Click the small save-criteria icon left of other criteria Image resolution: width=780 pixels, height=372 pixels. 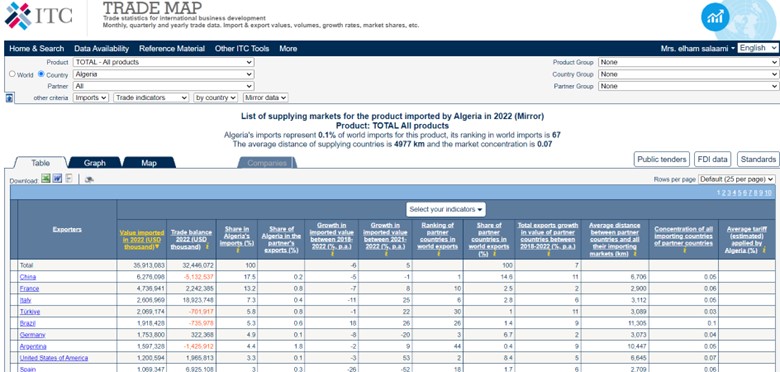click(9, 98)
